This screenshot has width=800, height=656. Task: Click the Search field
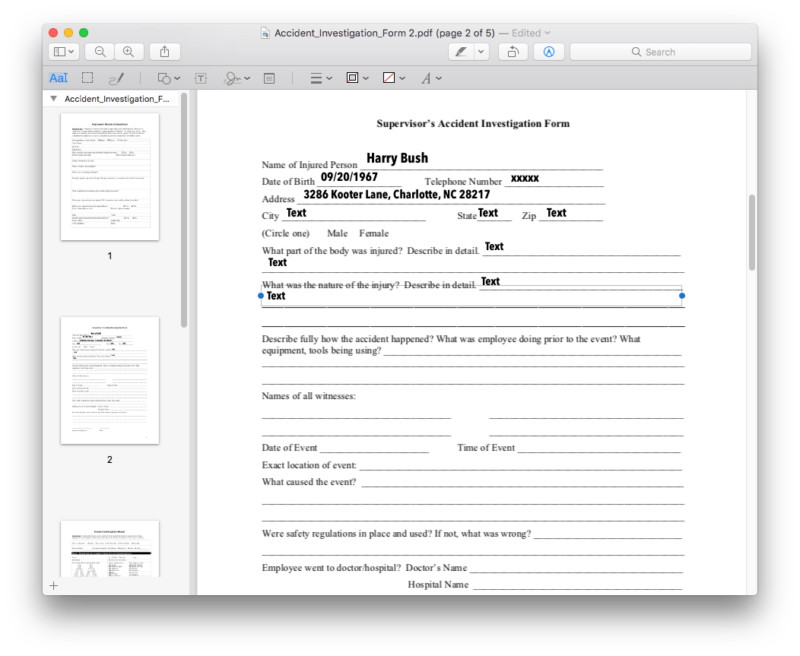660,52
